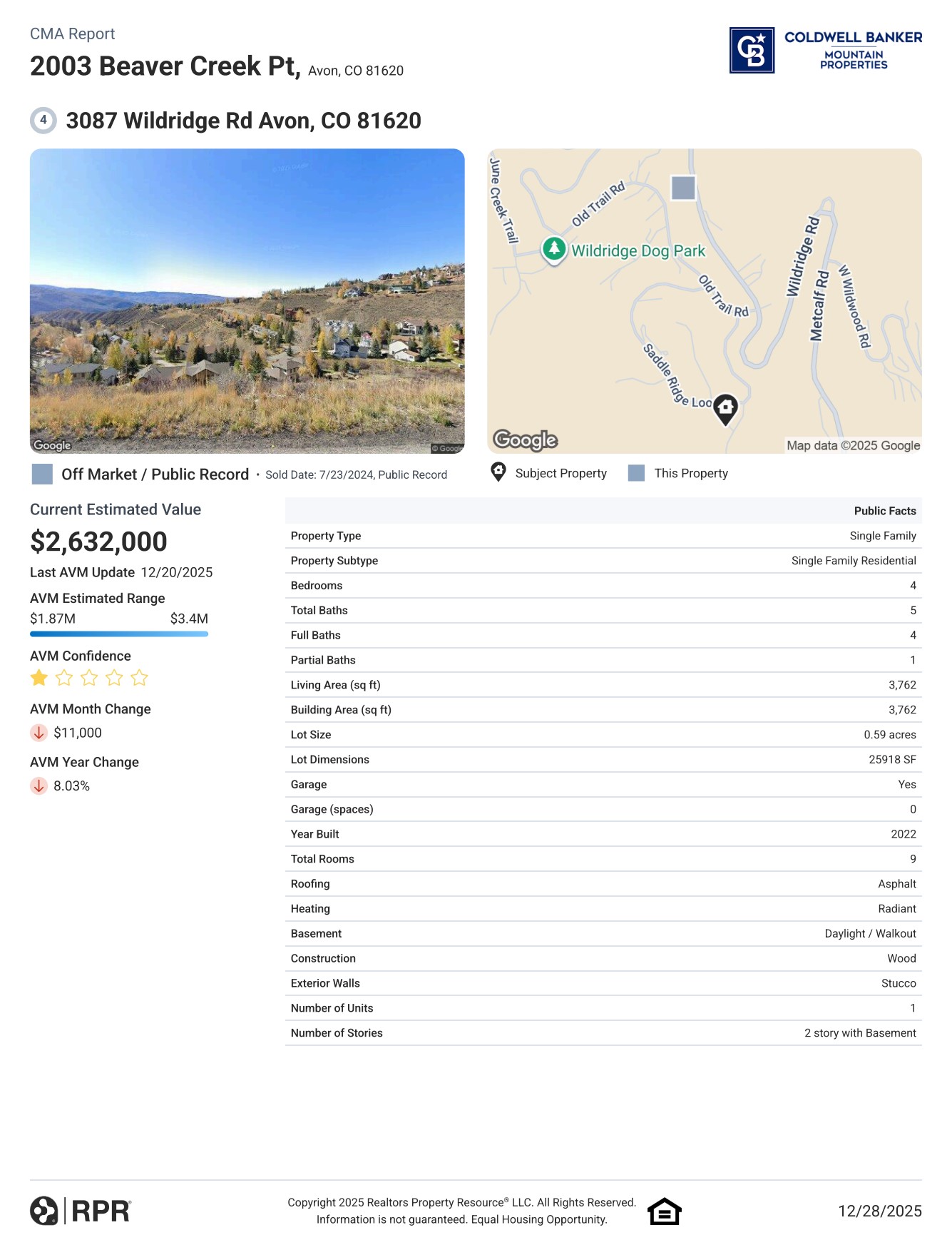Click the Map data ©2025 Google text
Viewport: 952px width, 1240px height.
(853, 446)
